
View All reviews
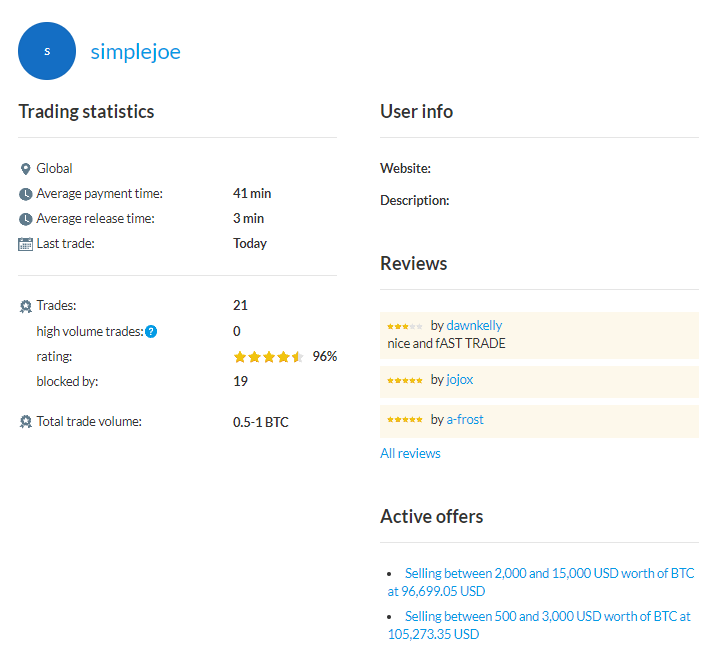[410, 453]
